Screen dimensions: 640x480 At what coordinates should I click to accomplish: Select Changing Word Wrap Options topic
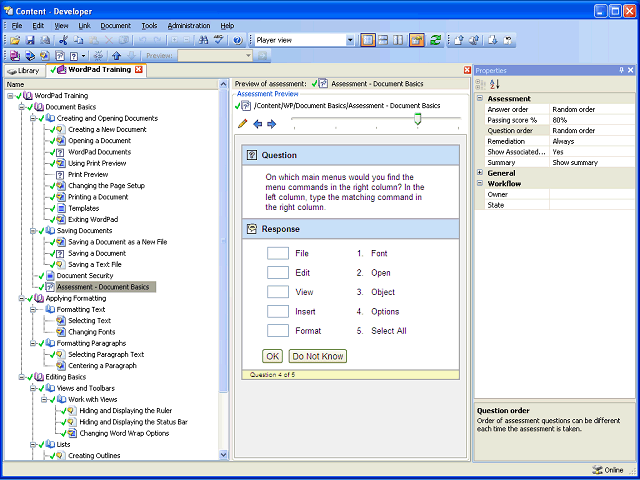coord(124,433)
